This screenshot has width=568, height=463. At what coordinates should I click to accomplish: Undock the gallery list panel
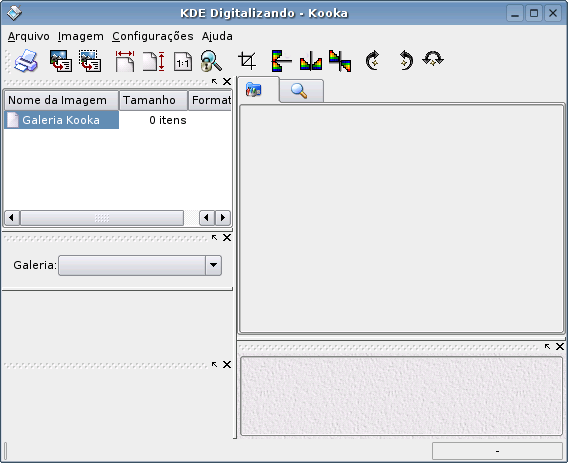click(x=214, y=82)
